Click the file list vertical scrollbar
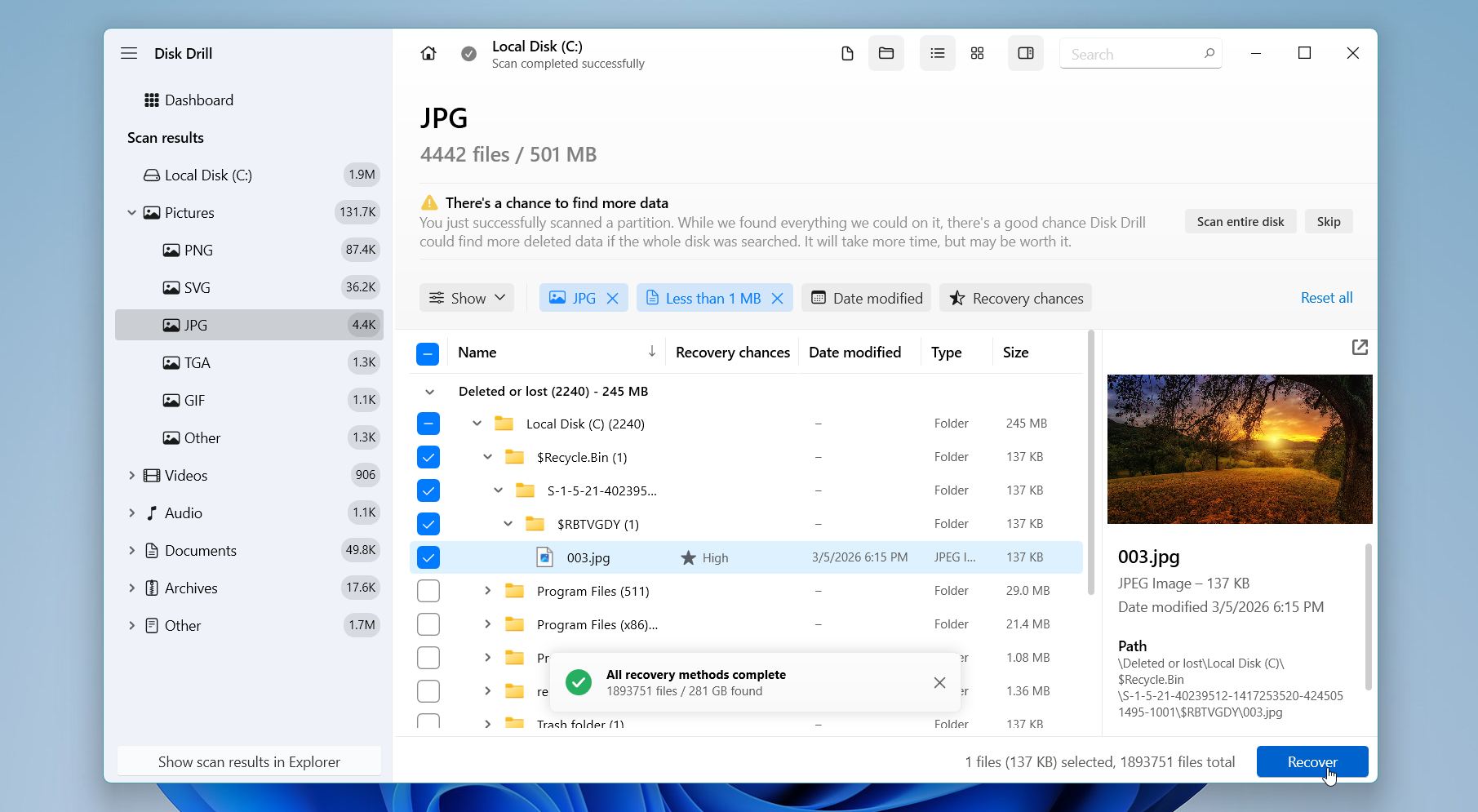 point(1091,463)
